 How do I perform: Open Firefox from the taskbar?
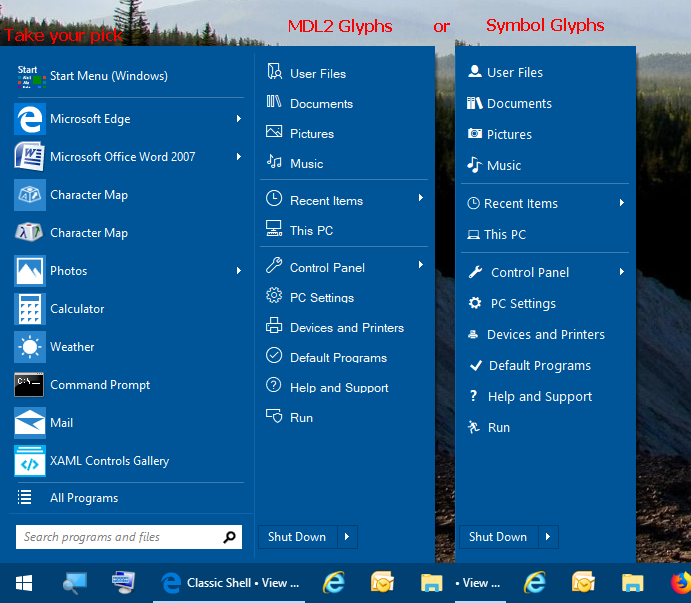[x=681, y=583]
